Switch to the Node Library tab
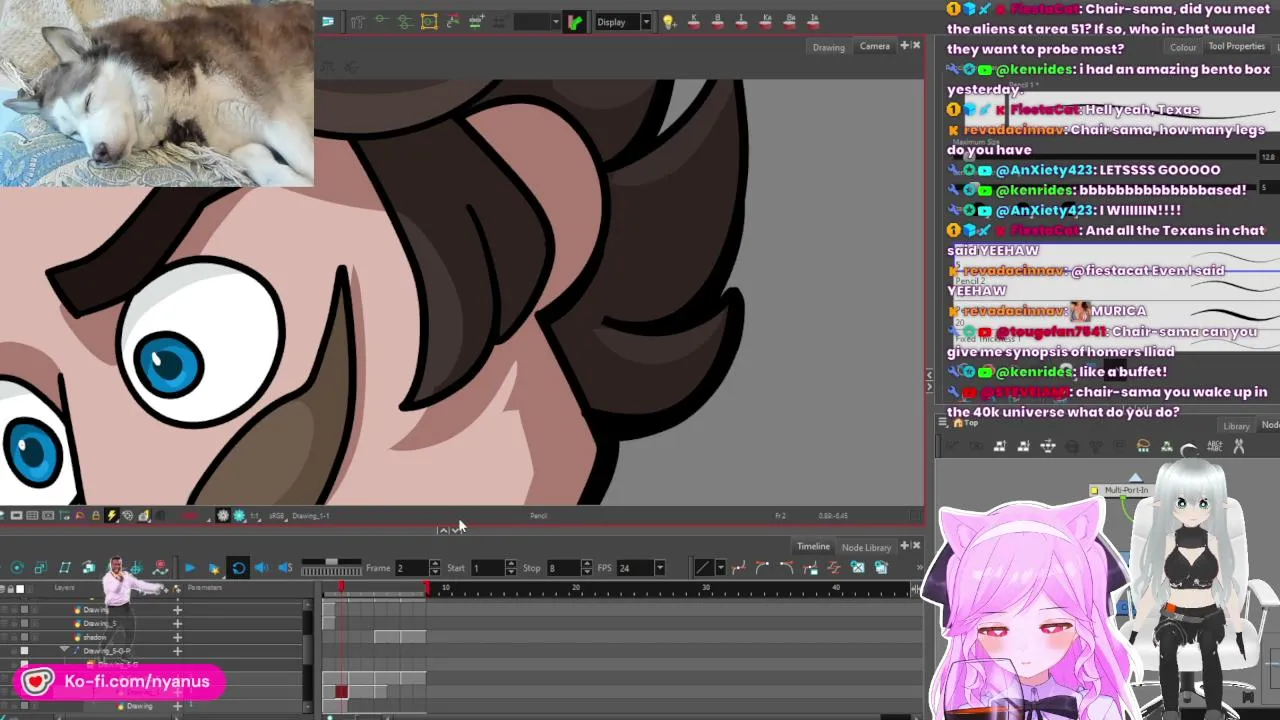 (x=866, y=547)
